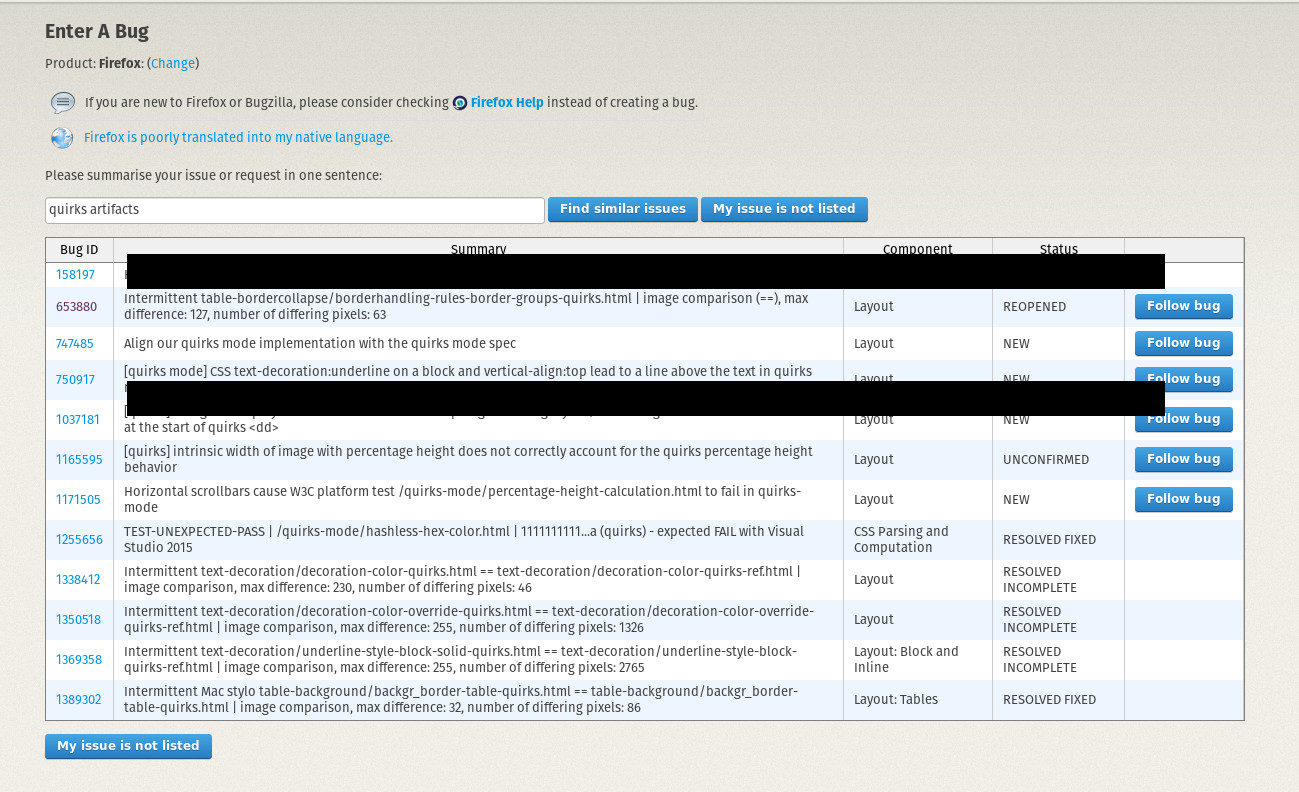Click the Firefox Help logo icon
Screen dimensions: 1299x792
(460, 103)
